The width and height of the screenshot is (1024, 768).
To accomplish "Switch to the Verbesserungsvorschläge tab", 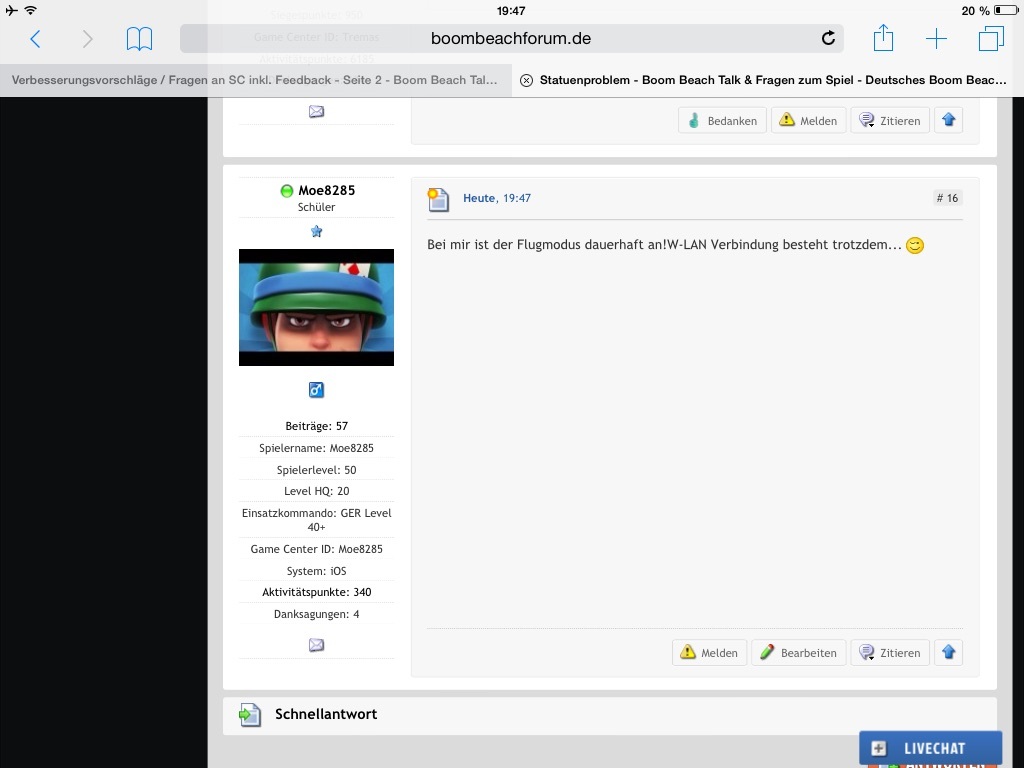I will 255,80.
